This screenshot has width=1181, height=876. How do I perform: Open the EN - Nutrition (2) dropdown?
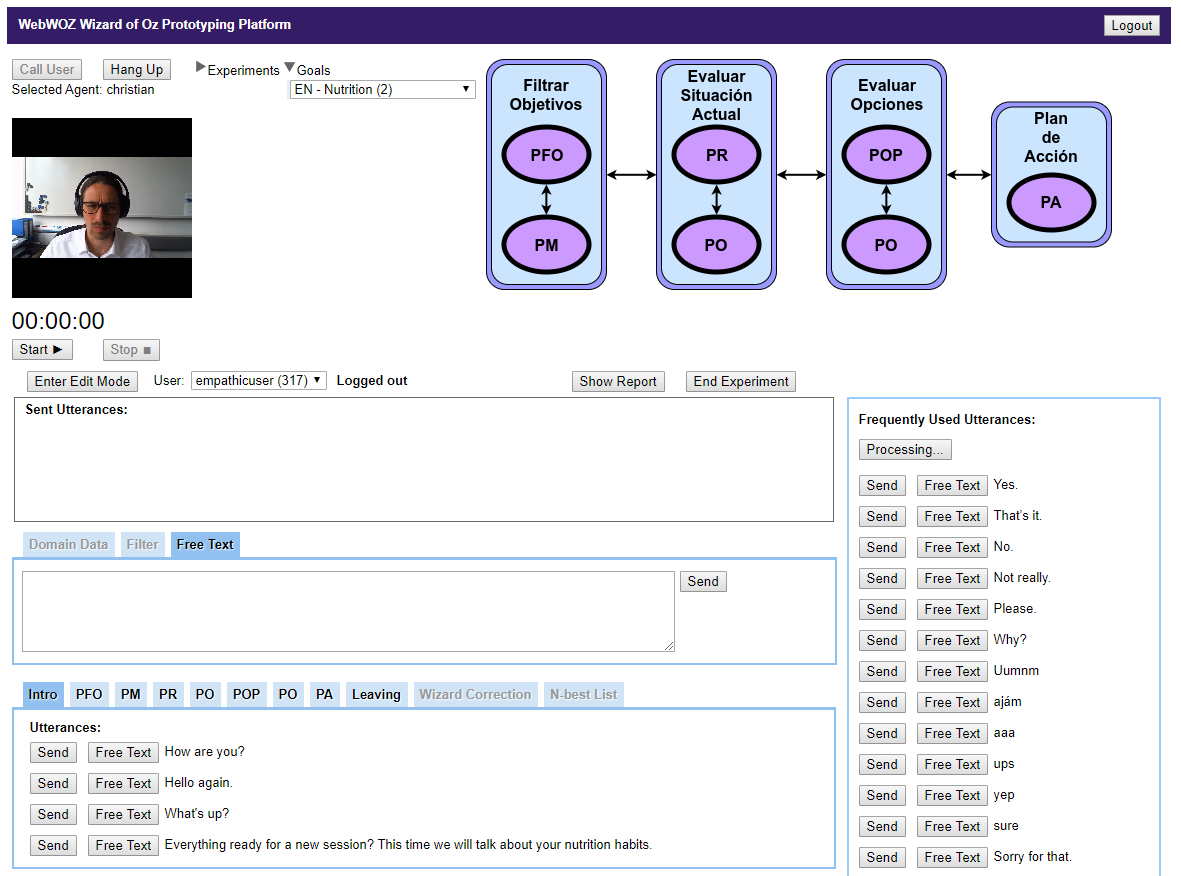click(383, 90)
